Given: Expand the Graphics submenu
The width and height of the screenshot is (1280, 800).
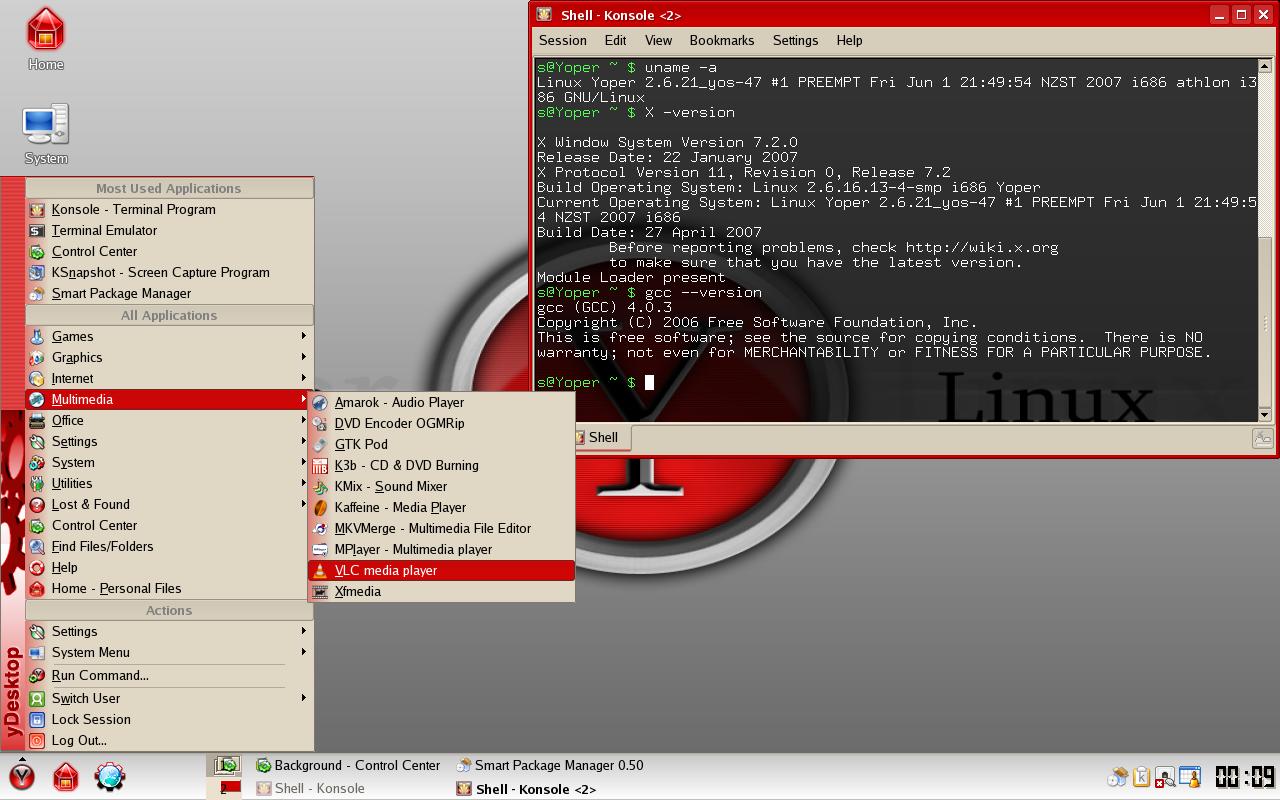Looking at the screenshot, I should tap(169, 357).
